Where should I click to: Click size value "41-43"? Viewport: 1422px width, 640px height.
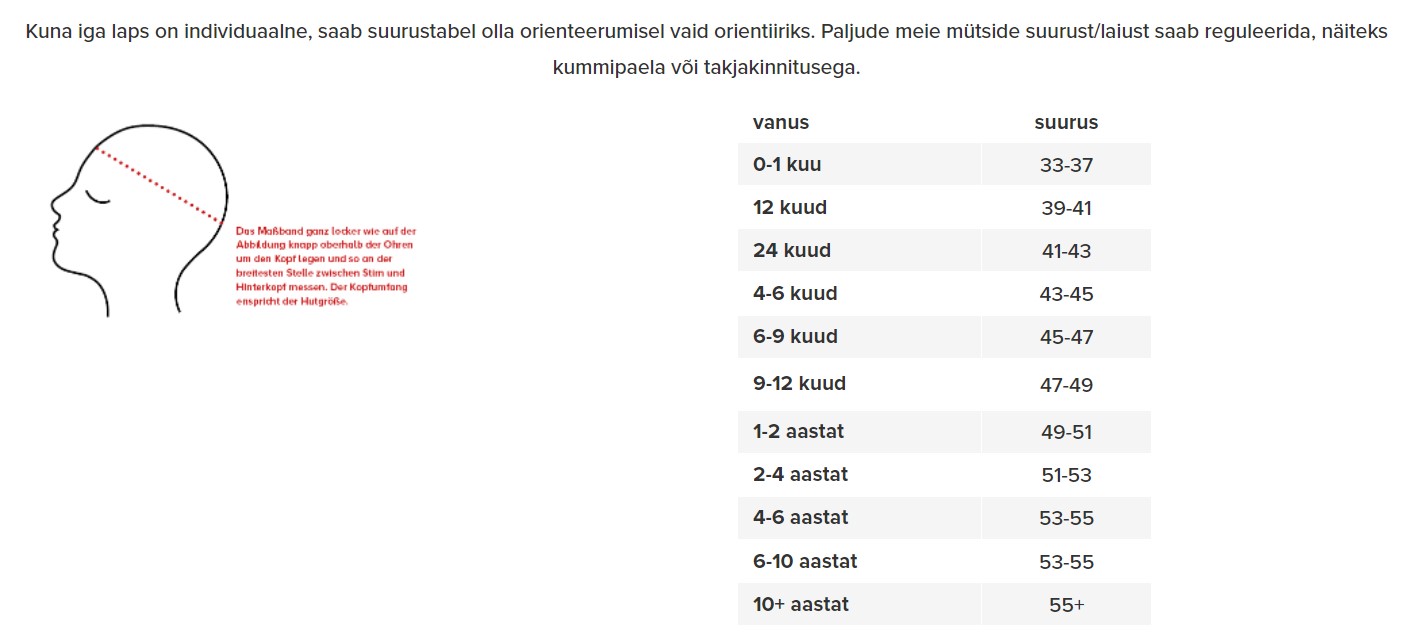[1066, 251]
